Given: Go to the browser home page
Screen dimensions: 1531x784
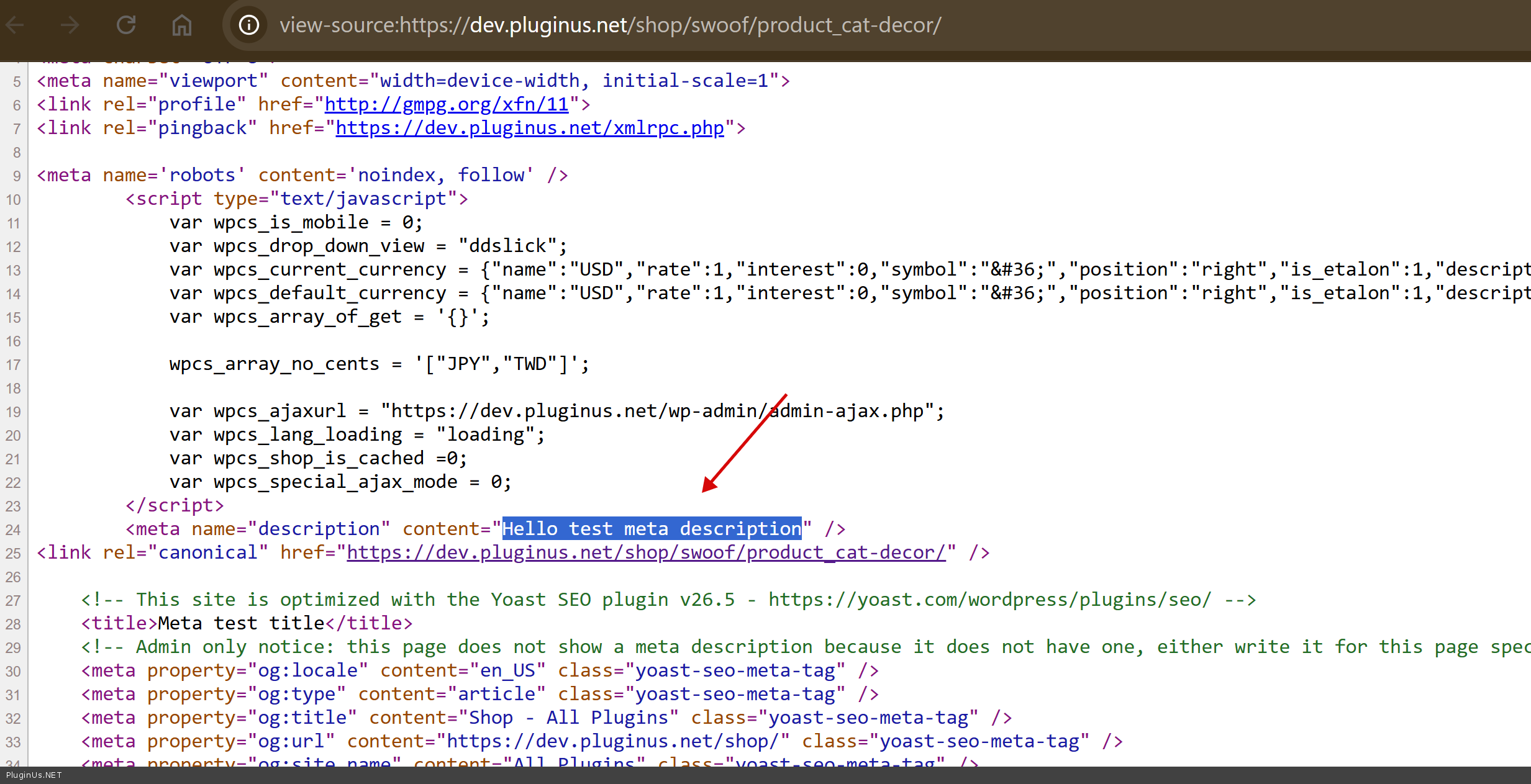Looking at the screenshot, I should 181,25.
